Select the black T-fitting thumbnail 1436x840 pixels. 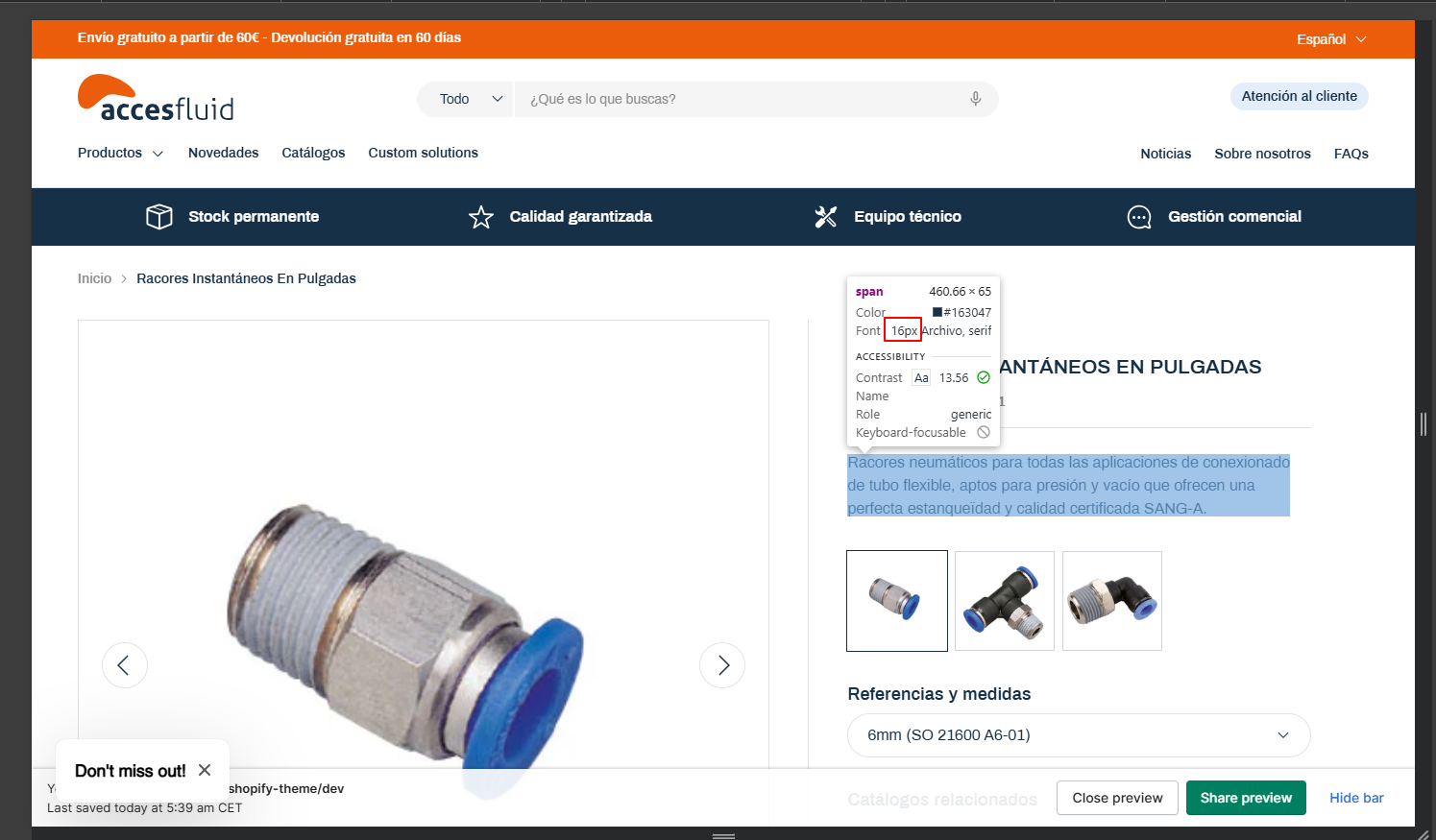[1005, 601]
